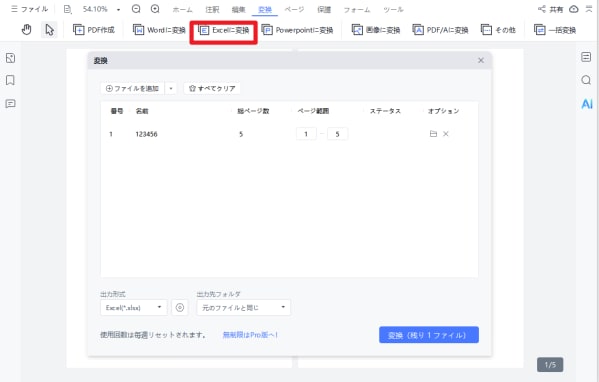Open the thumbnail panel icon in left sidebar
This screenshot has width=599, height=382.
coord(10,58)
